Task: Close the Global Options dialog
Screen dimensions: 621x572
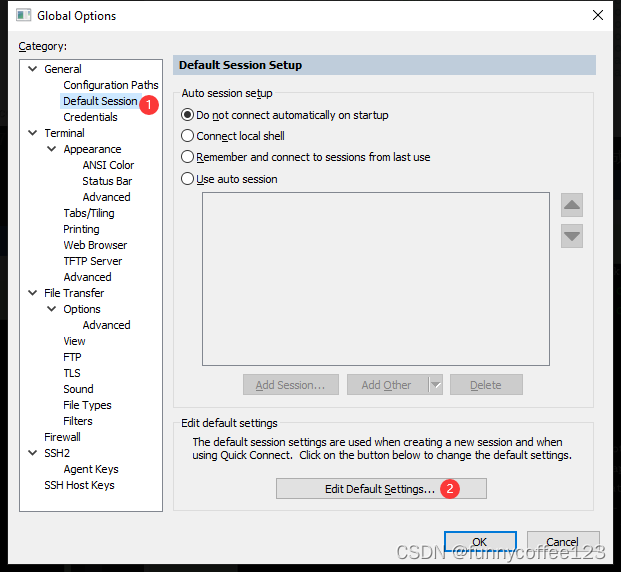Action: 598,15
